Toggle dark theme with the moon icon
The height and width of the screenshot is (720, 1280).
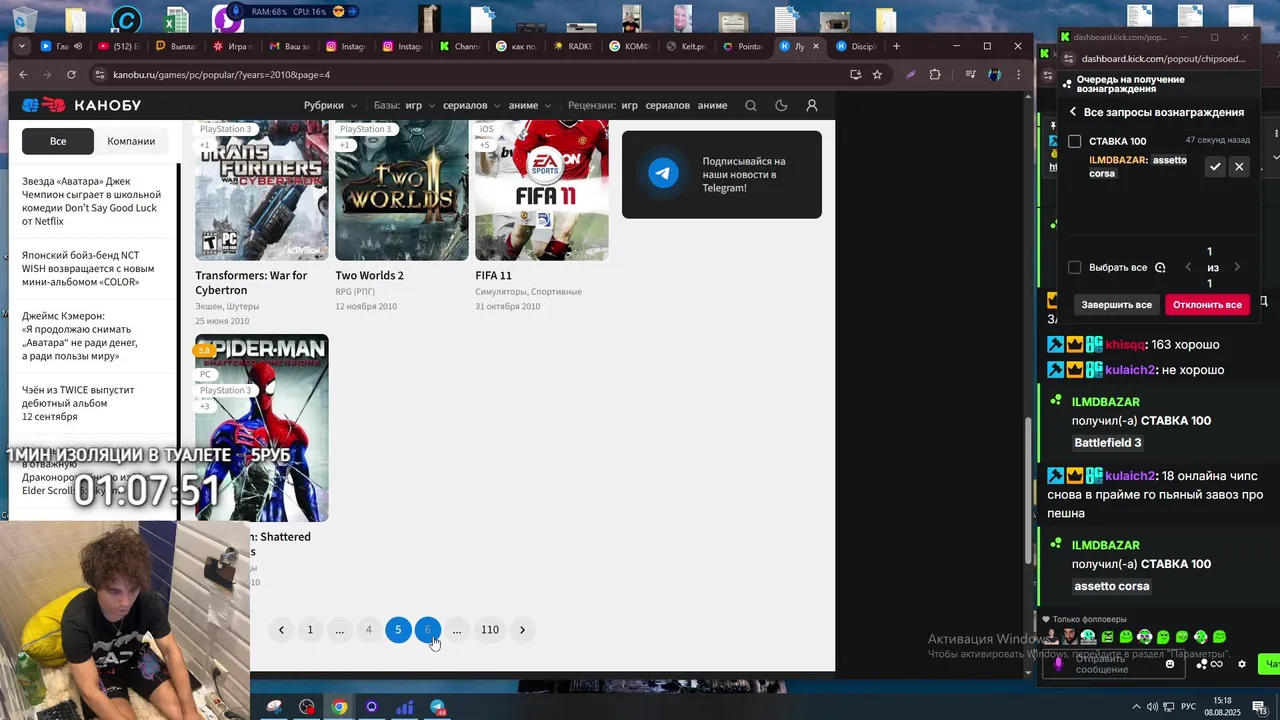point(781,105)
